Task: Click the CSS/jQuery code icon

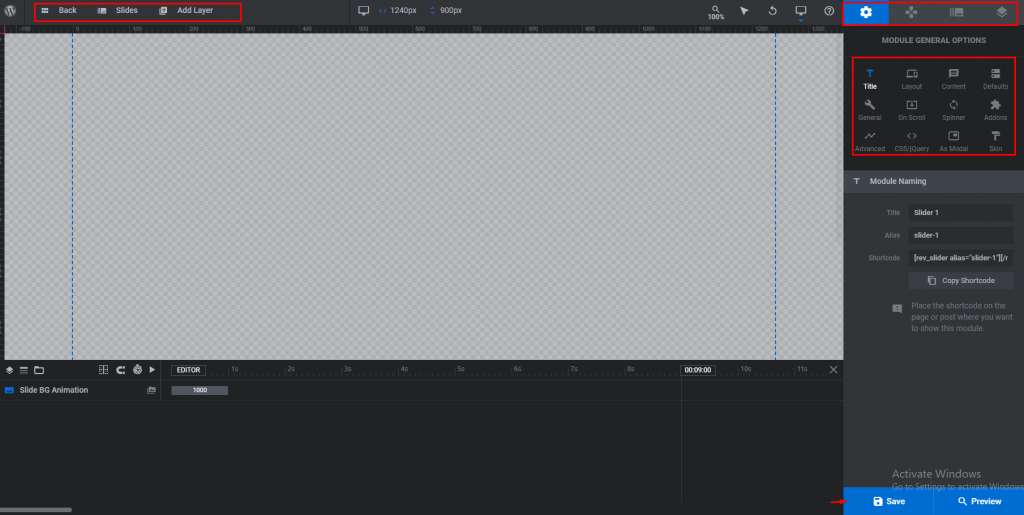Action: 912,142
